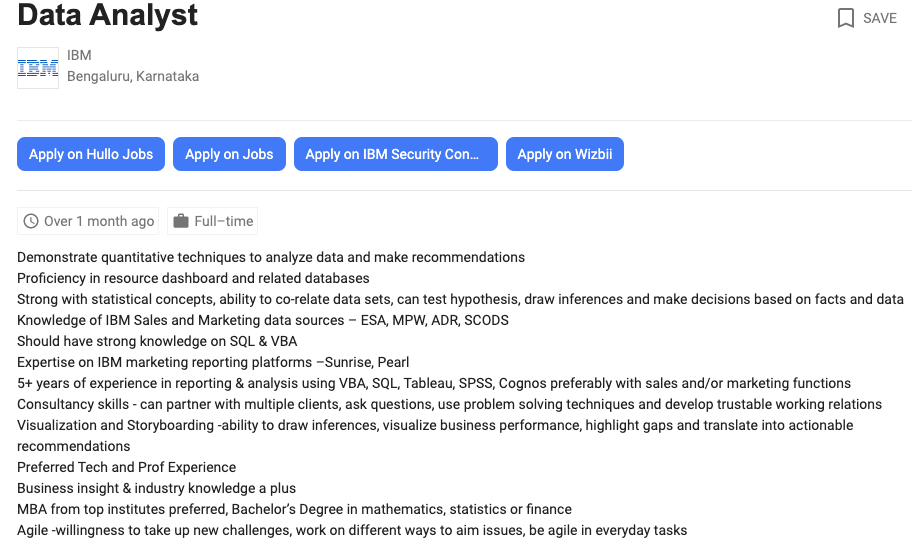The width and height of the screenshot is (912, 552).
Task: Click the IBM company logo
Action: (x=38, y=68)
